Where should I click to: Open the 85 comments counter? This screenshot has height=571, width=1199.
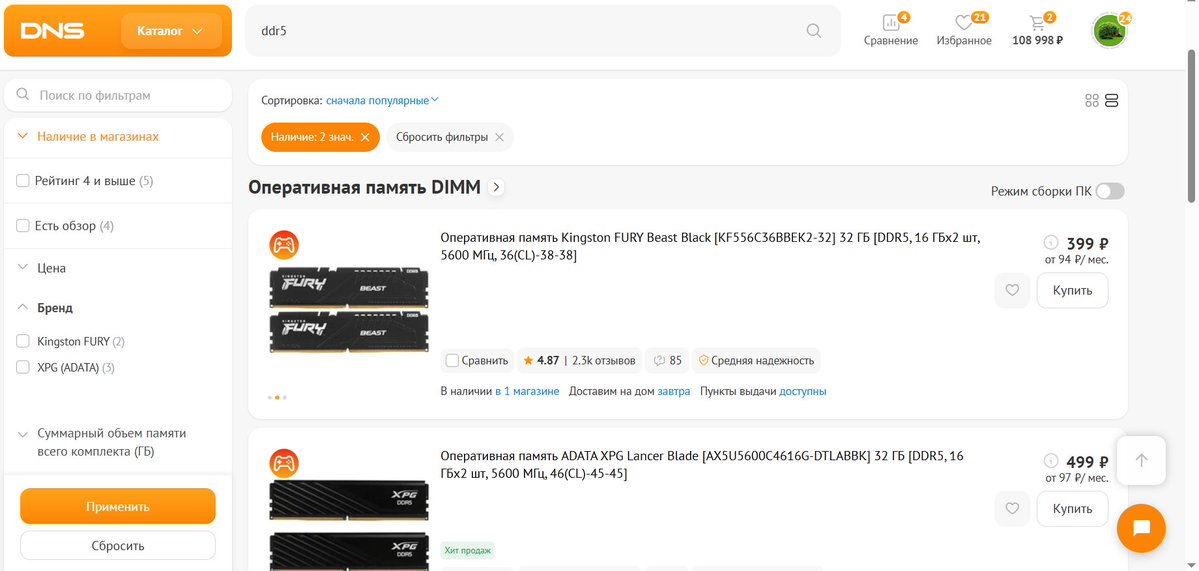668,361
